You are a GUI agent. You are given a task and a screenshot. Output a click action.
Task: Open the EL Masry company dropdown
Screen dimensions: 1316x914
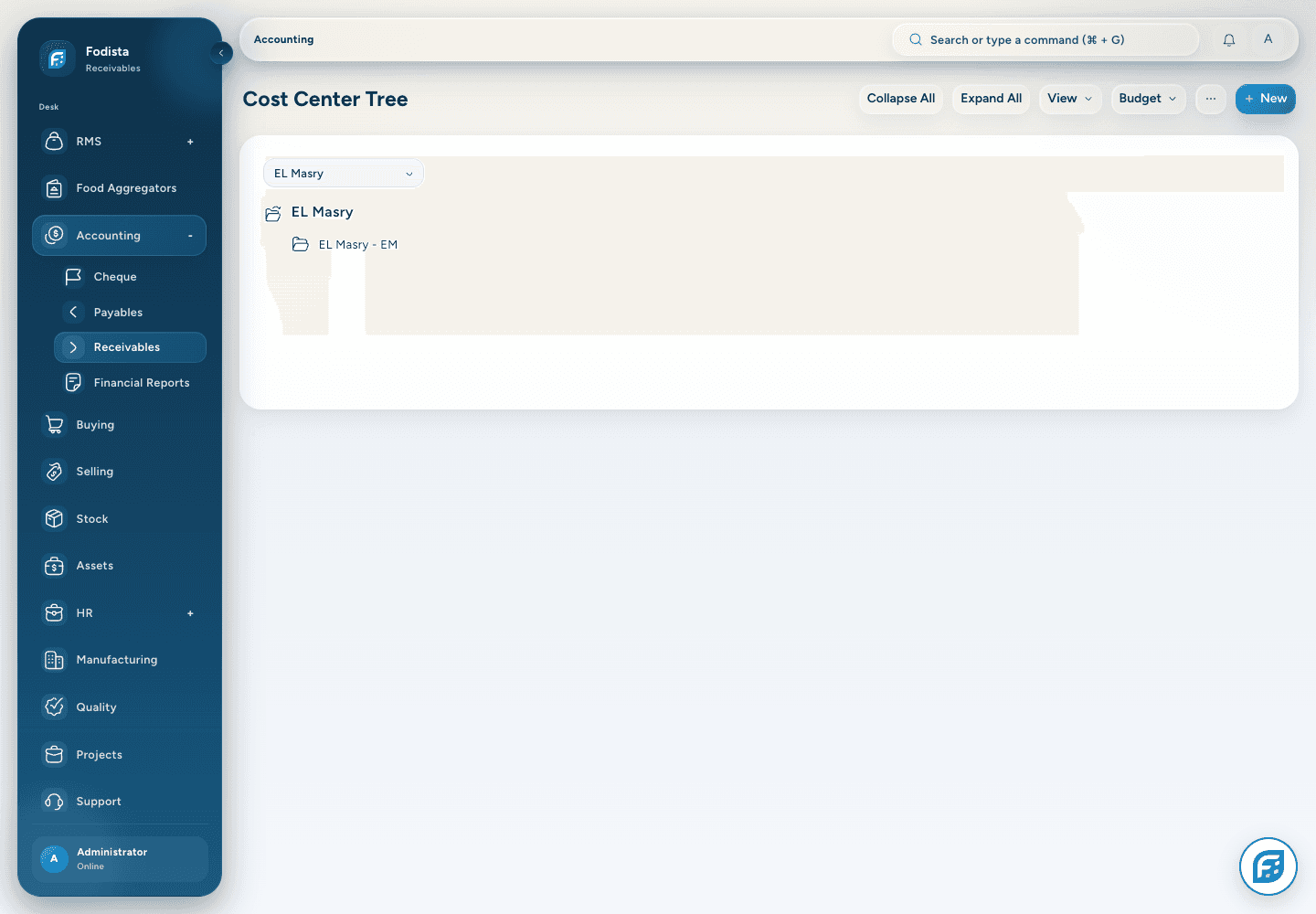[x=344, y=174]
